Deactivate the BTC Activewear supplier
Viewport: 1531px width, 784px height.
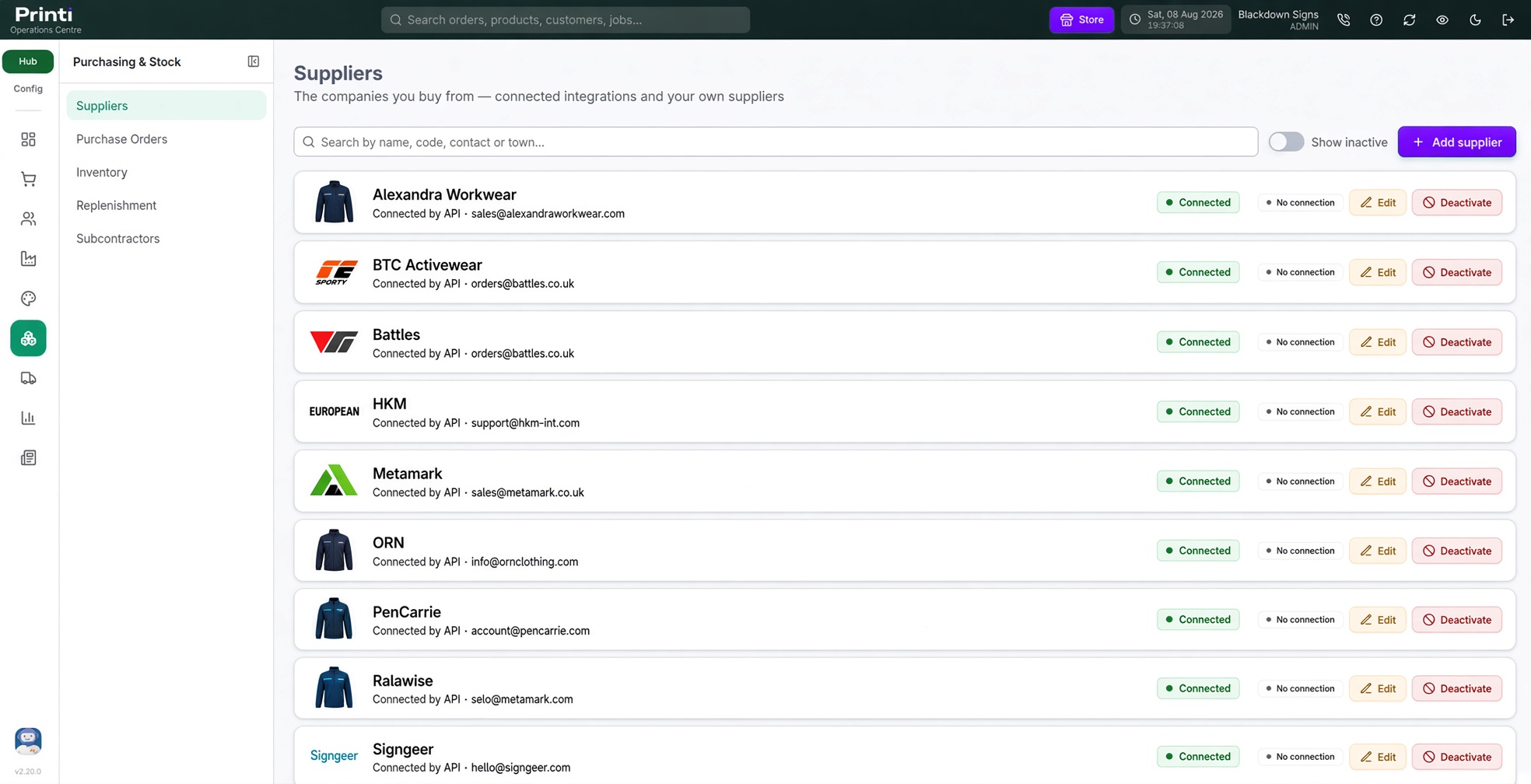1456,272
